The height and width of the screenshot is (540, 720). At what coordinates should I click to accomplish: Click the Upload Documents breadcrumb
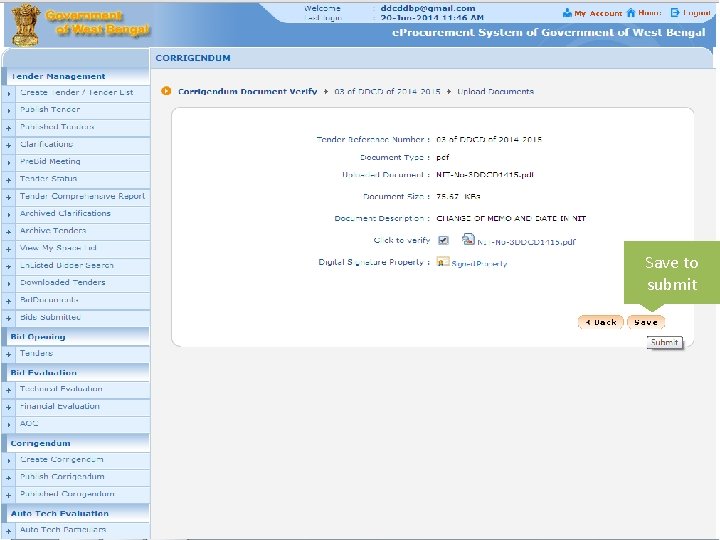point(495,91)
